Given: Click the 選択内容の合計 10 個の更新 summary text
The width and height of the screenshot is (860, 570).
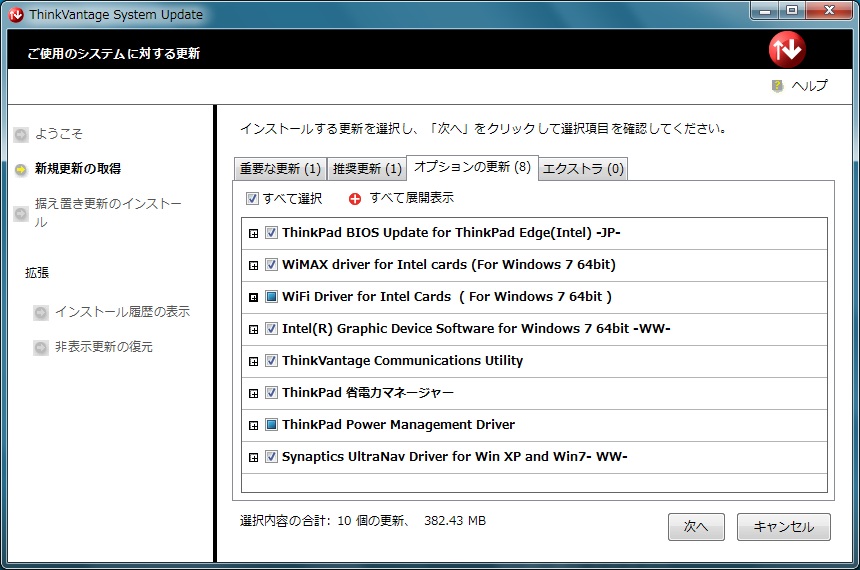Looking at the screenshot, I should (363, 521).
